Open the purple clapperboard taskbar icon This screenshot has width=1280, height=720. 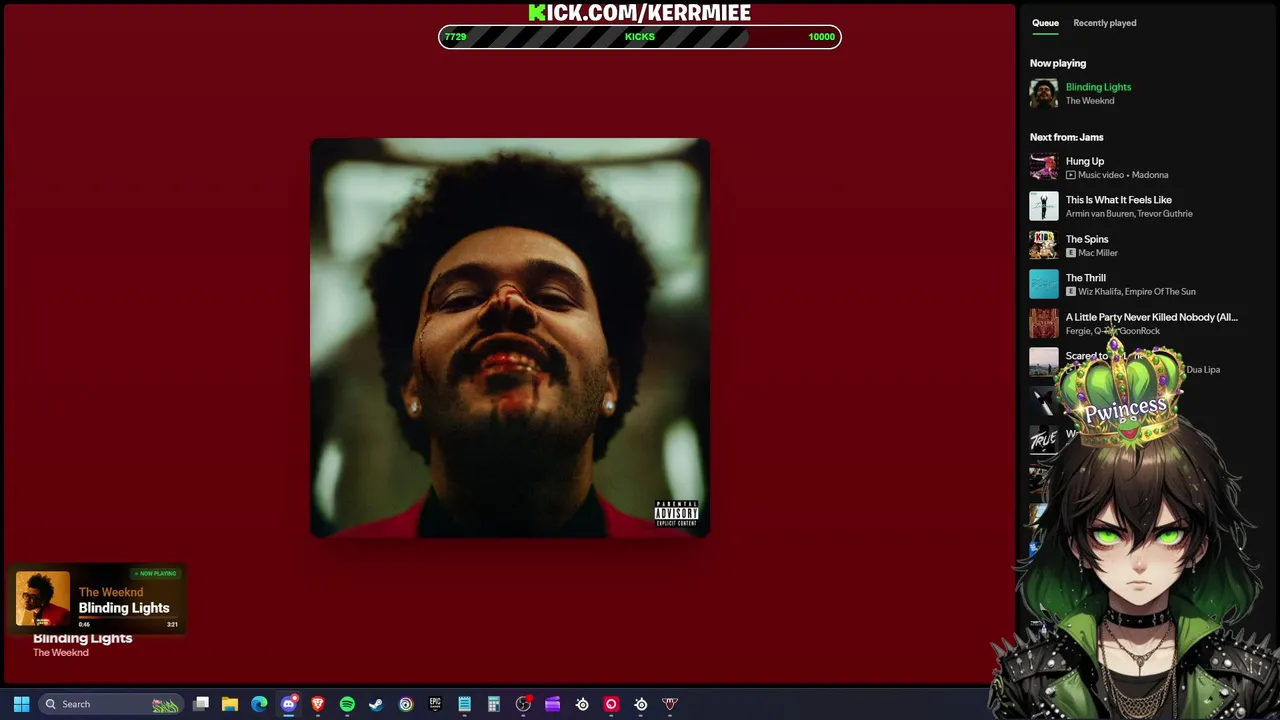552,704
